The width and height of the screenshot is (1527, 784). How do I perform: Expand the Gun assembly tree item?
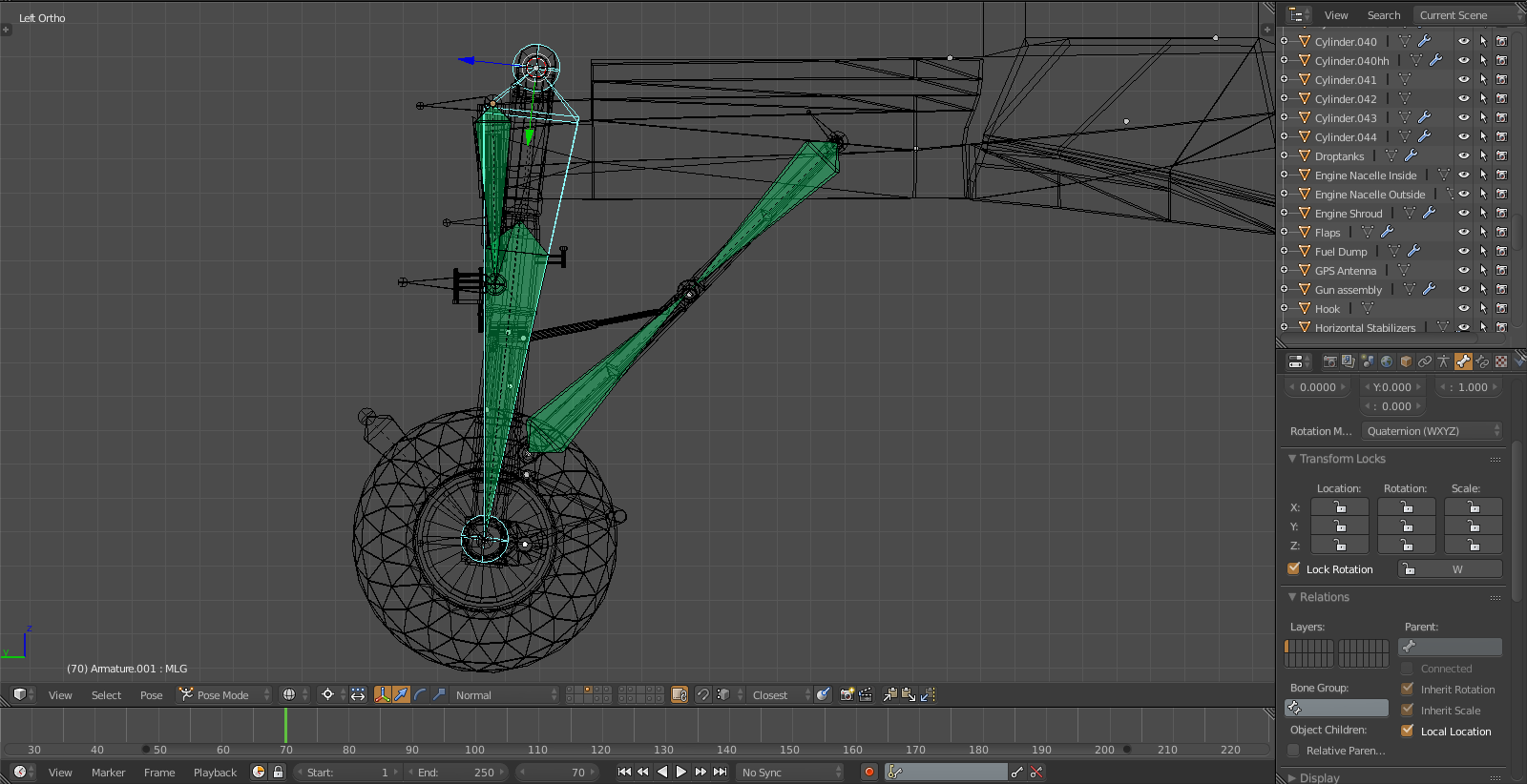(1285, 289)
